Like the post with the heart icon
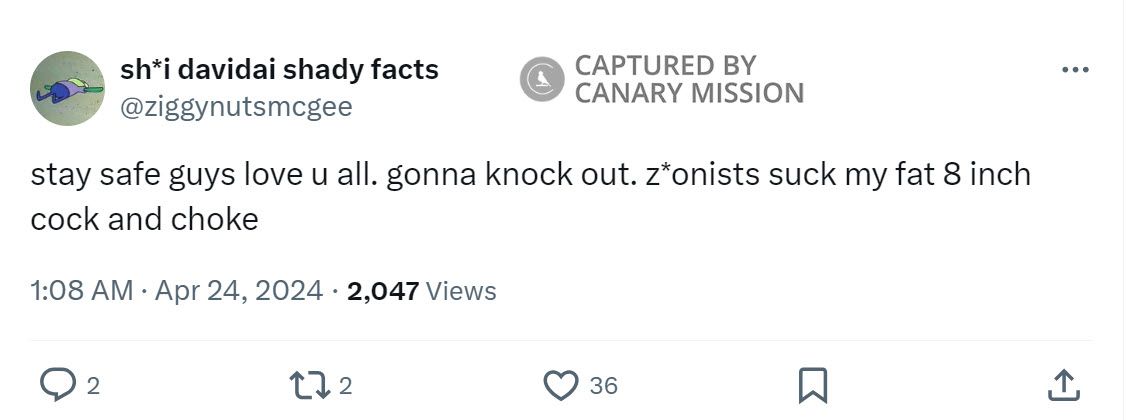The width and height of the screenshot is (1126, 420). coord(562,385)
